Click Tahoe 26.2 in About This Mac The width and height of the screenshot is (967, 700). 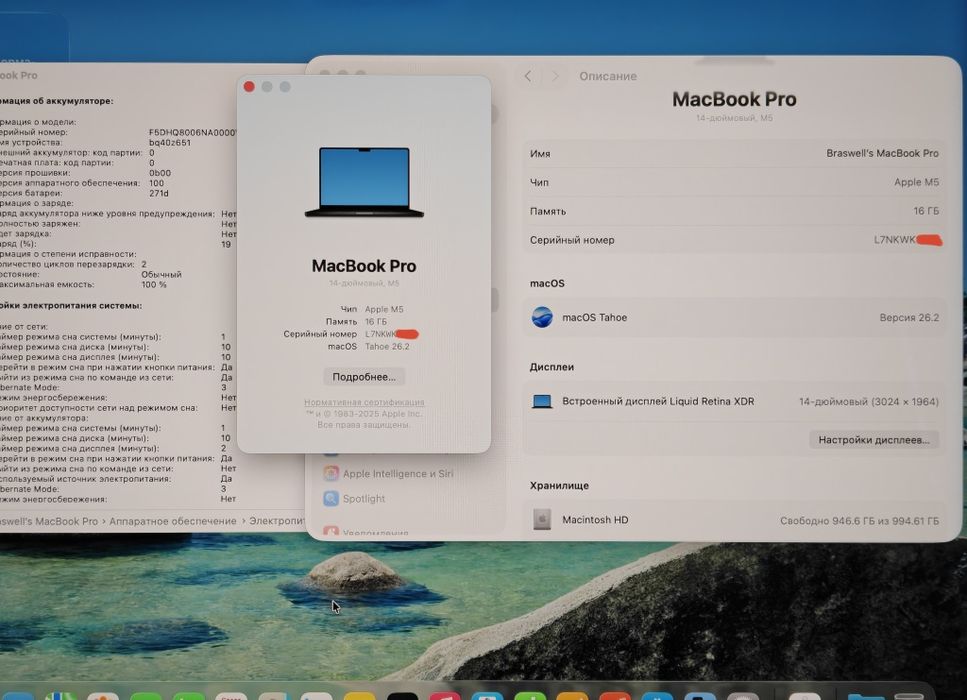pos(387,347)
